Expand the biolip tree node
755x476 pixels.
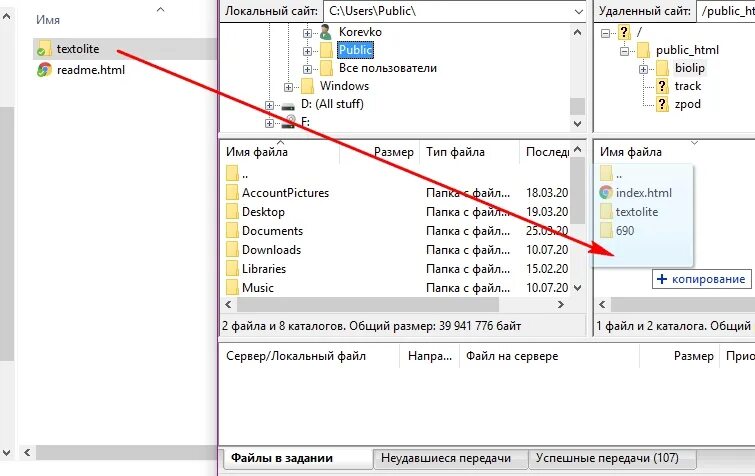coord(643,69)
